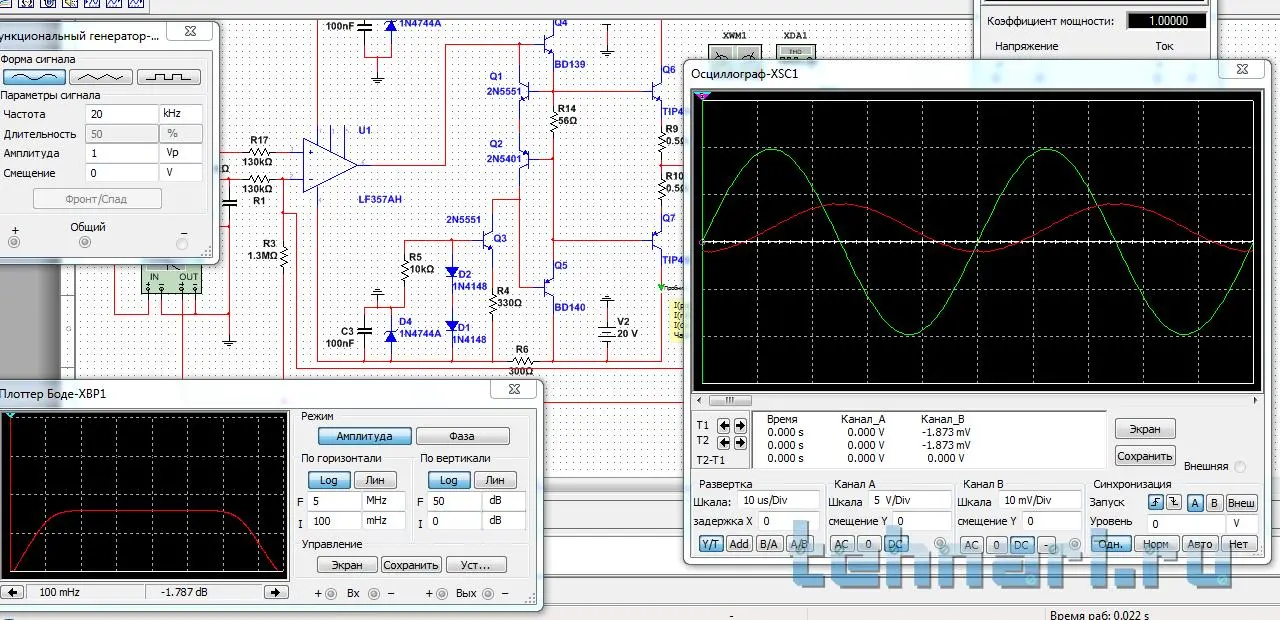
Task: Open Bode vertical F unit dB dropdown
Action: coord(505,501)
